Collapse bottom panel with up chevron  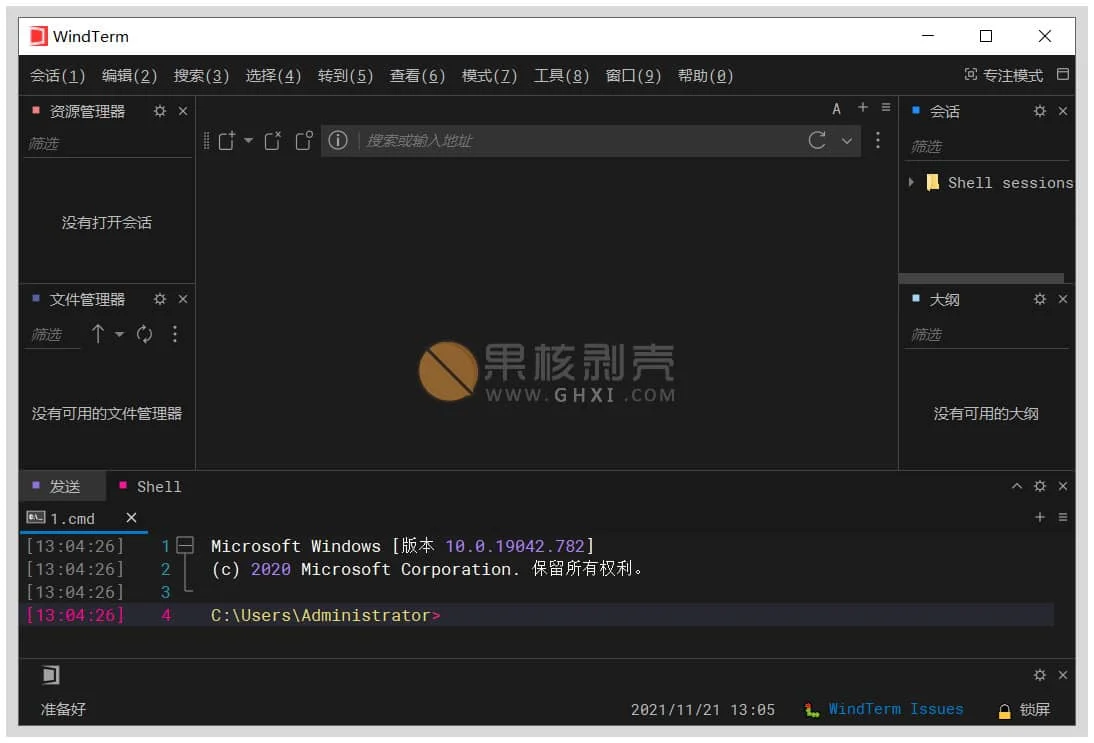point(1017,486)
